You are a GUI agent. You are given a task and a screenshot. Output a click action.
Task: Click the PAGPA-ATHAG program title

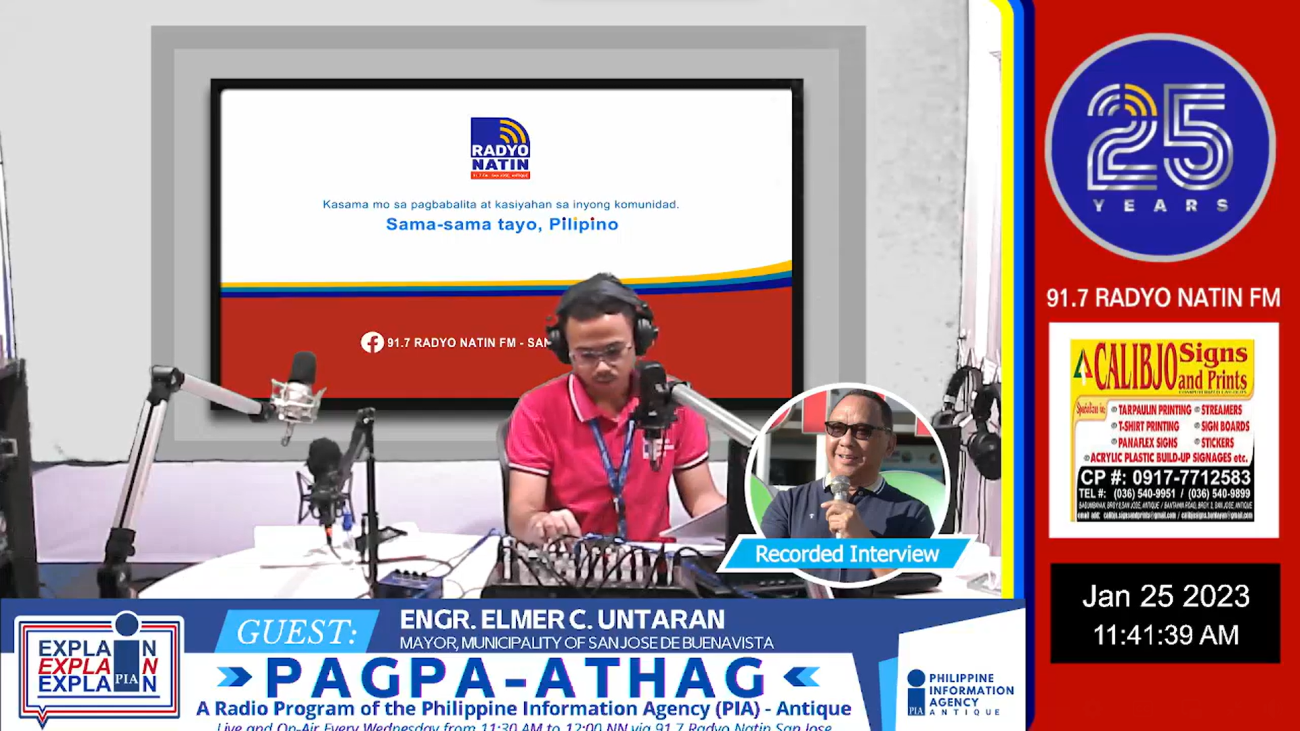(x=517, y=677)
